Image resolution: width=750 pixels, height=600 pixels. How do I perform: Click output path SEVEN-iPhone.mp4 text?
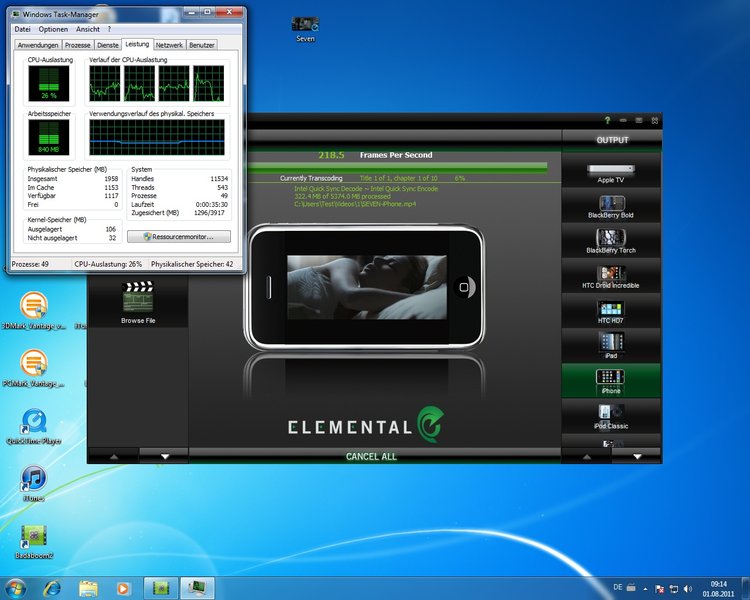click(x=355, y=204)
